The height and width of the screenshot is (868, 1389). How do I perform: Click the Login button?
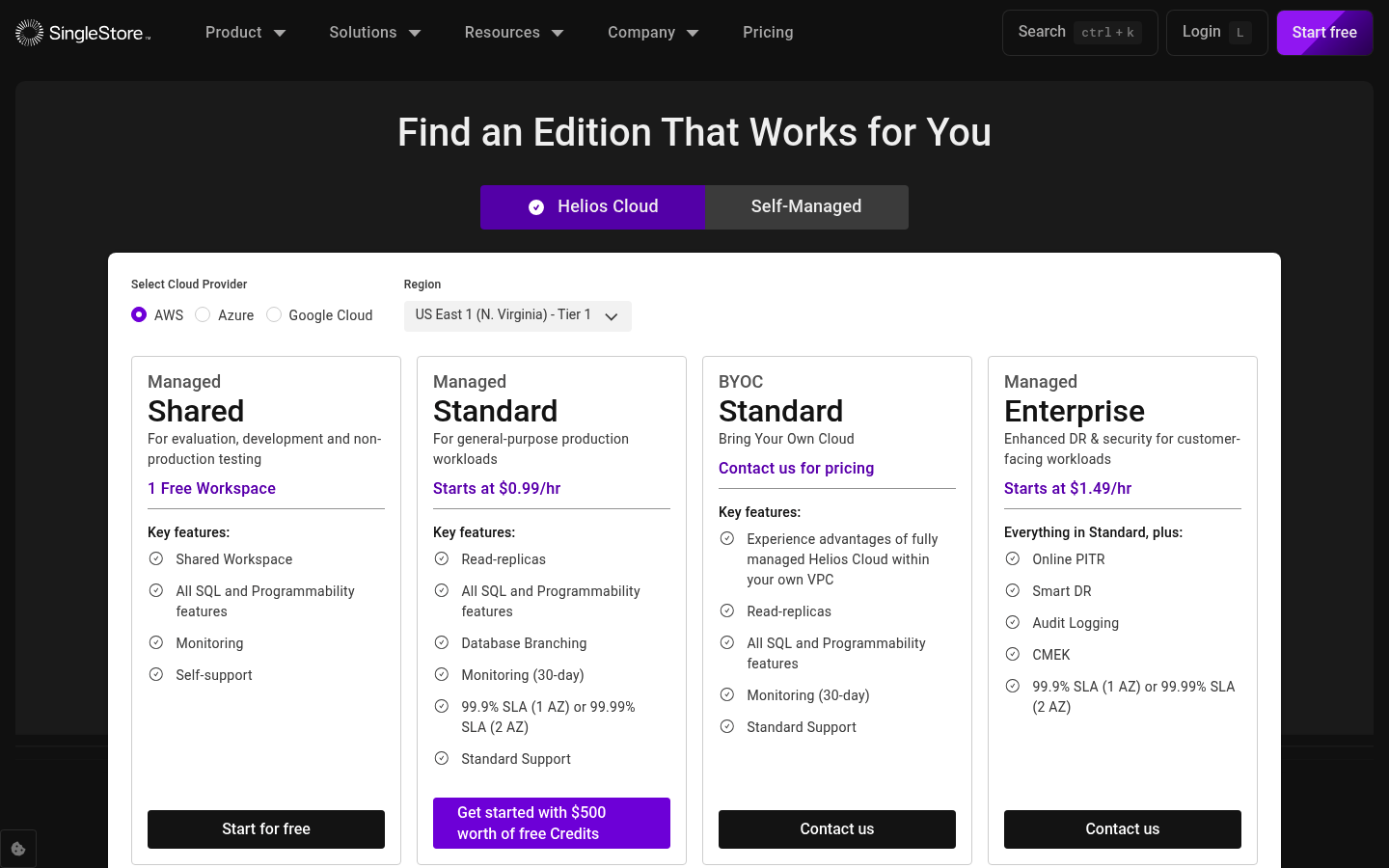coord(1216,33)
